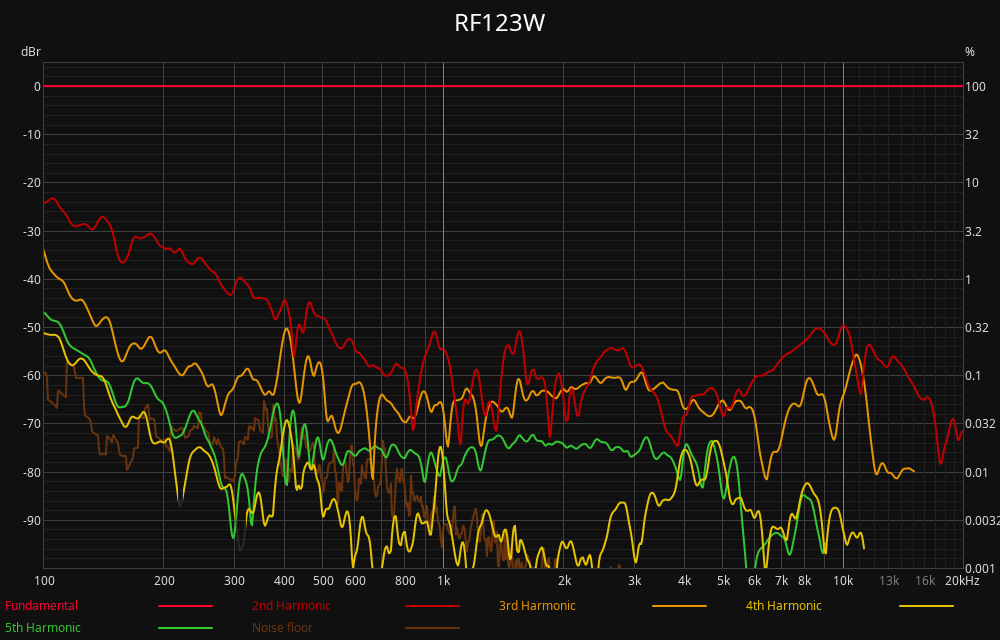Click the 1k frequency axis label
Viewport: 1000px width, 640px height.
(443, 581)
